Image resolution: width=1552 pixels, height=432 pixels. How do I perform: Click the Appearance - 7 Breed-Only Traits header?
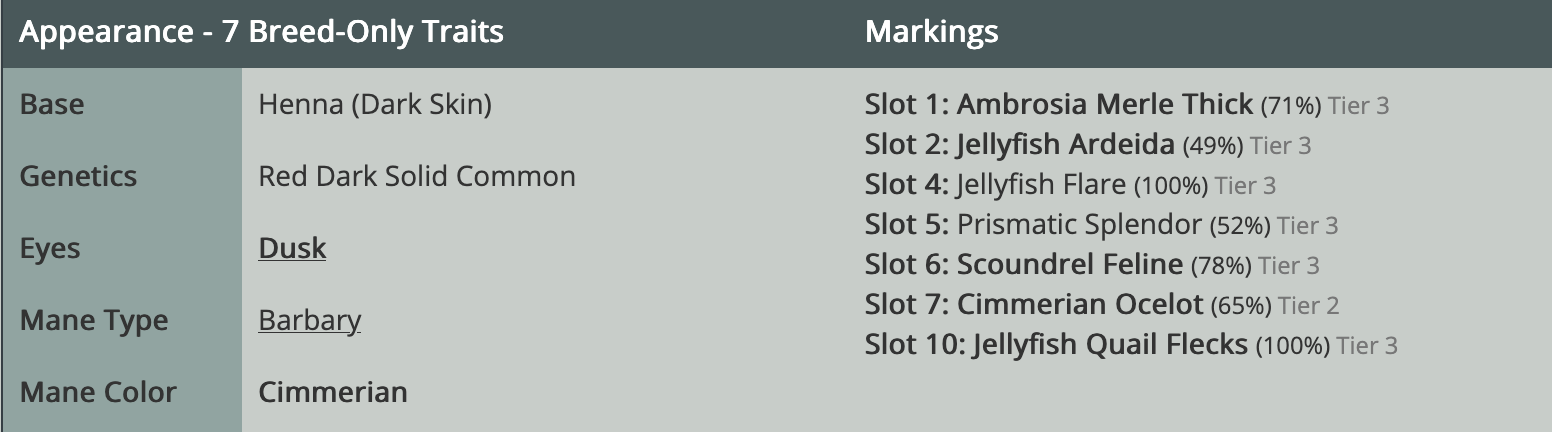click(261, 32)
